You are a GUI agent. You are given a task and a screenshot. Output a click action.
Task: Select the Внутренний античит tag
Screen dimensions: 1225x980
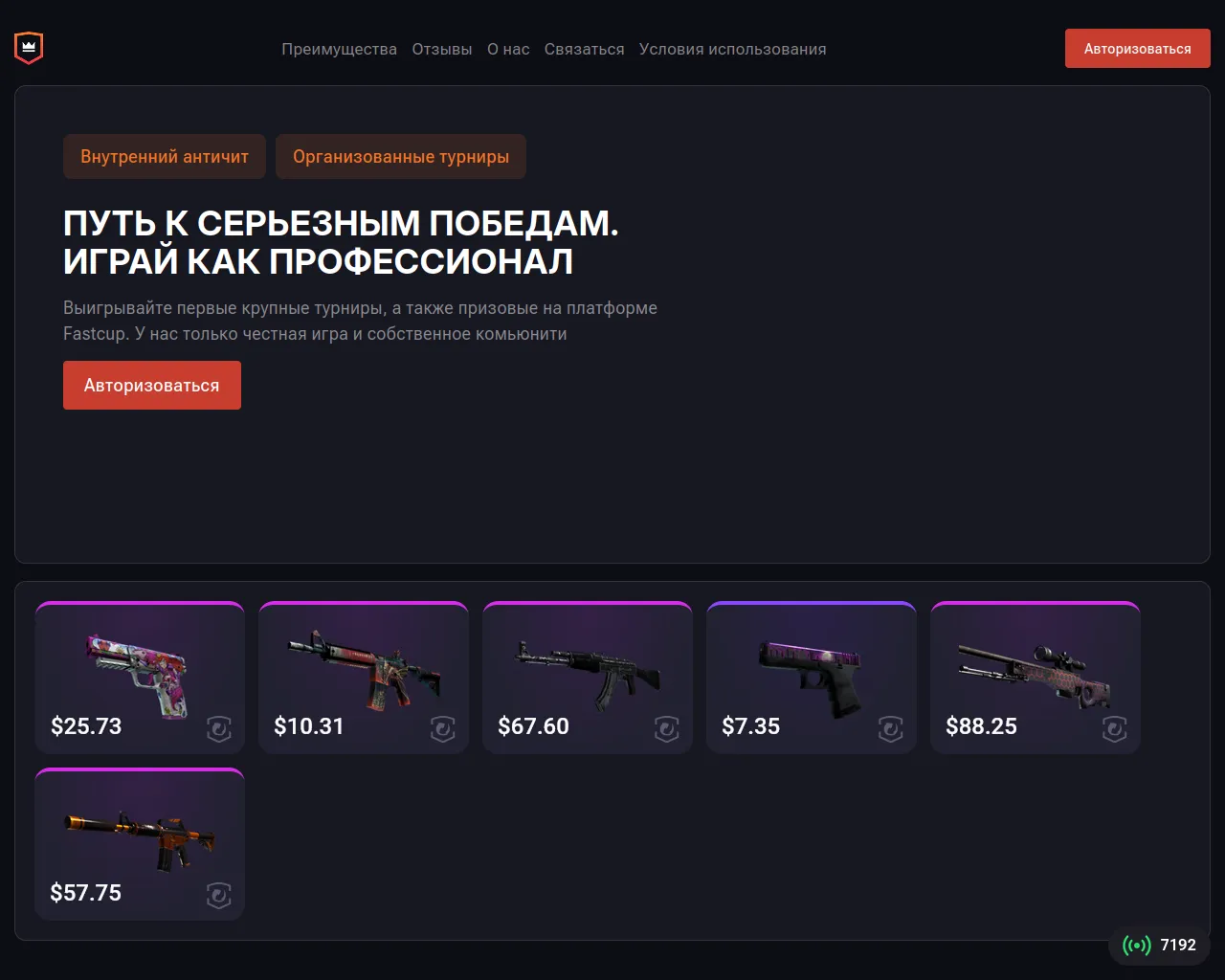pyautogui.click(x=165, y=157)
